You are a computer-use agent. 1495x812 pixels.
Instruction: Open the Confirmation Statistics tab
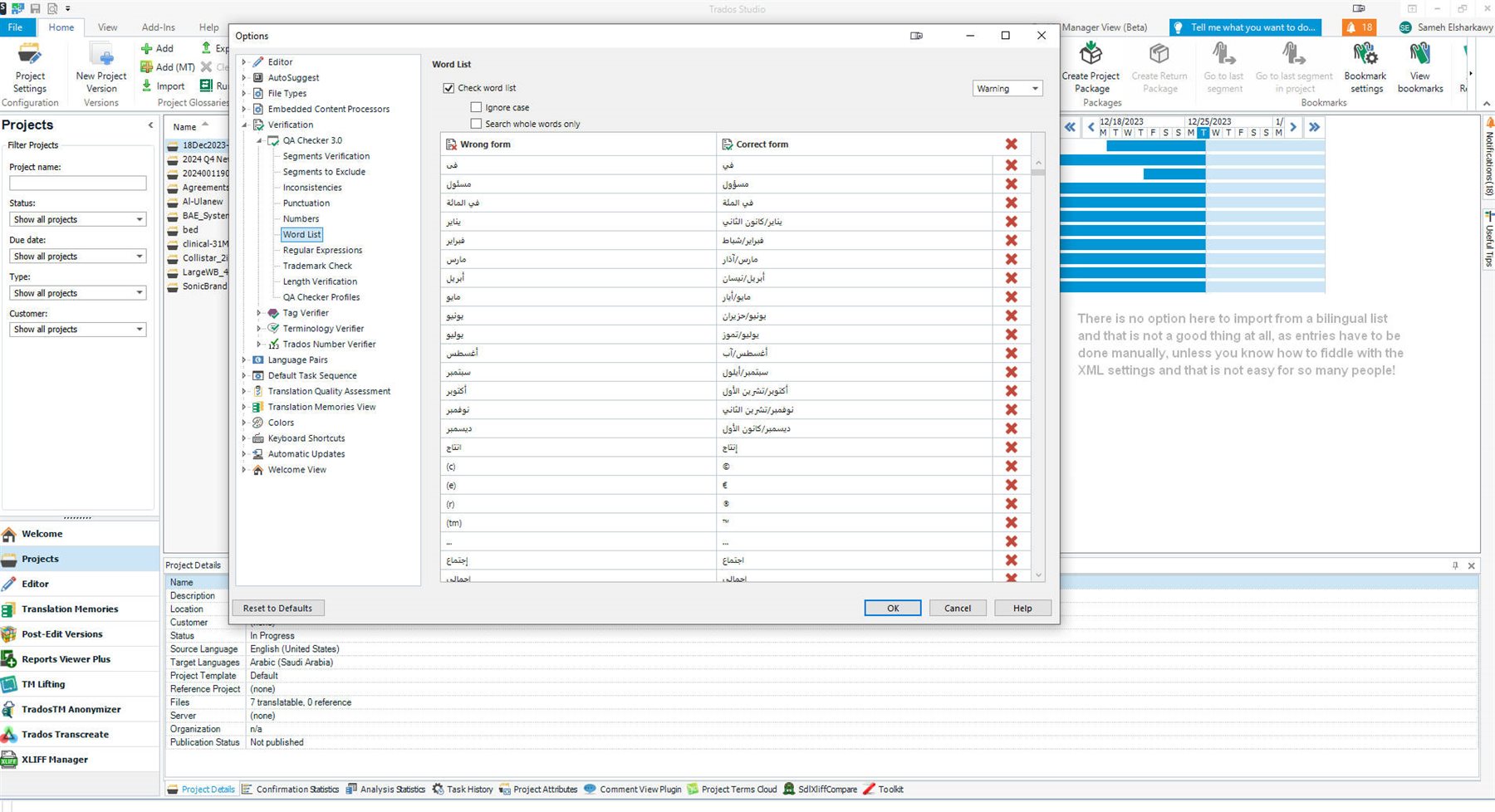[x=291, y=790]
